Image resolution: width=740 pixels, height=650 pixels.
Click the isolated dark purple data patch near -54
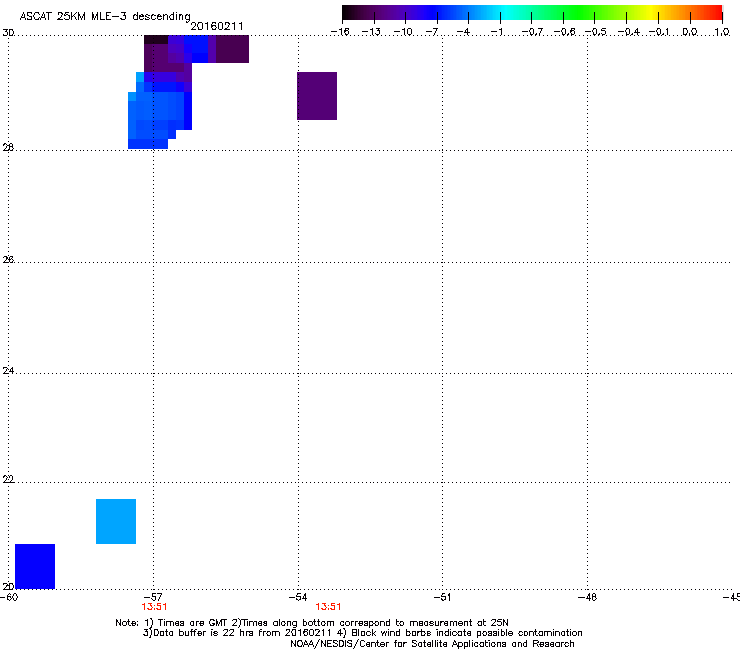coord(317,96)
